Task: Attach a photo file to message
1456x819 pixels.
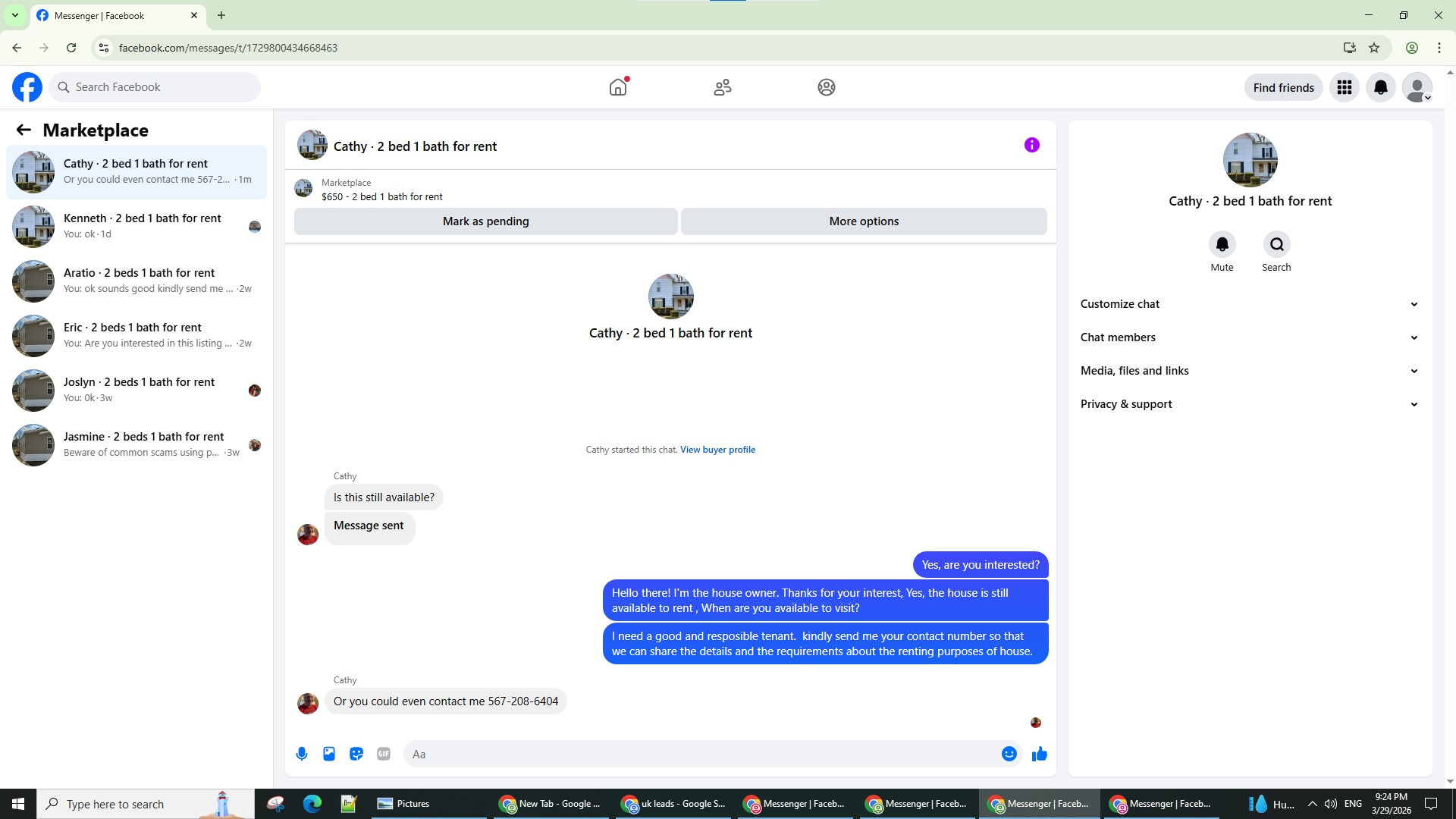Action: tap(329, 754)
